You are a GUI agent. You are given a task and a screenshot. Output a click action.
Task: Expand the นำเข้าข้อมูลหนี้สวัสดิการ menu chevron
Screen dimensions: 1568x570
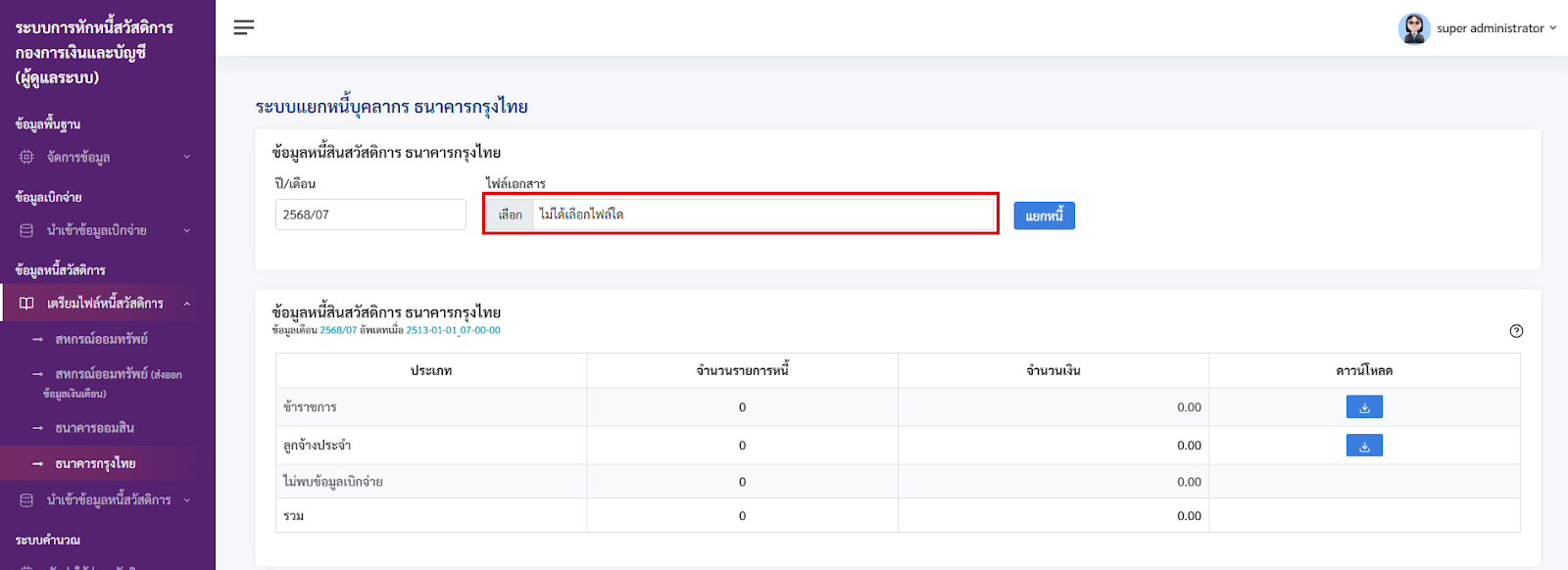(x=187, y=500)
